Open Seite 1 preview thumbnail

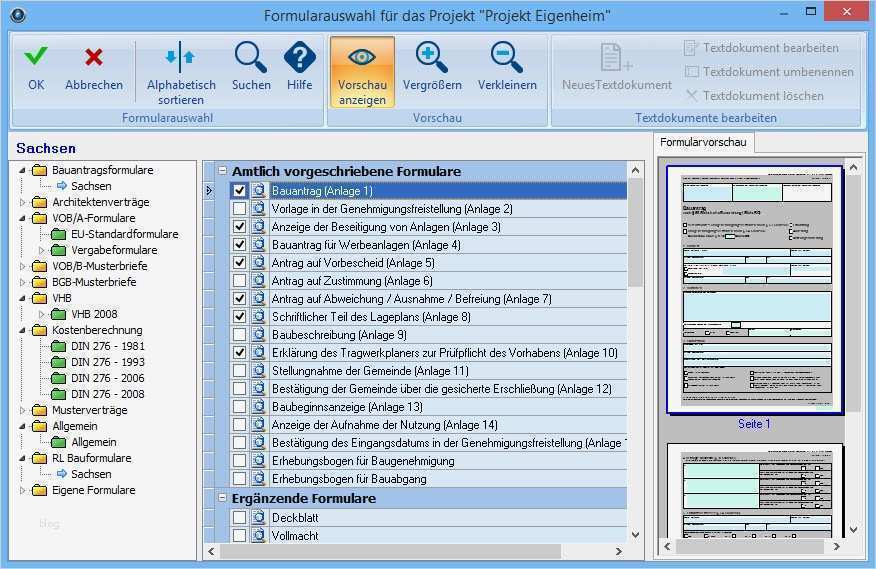click(755, 290)
